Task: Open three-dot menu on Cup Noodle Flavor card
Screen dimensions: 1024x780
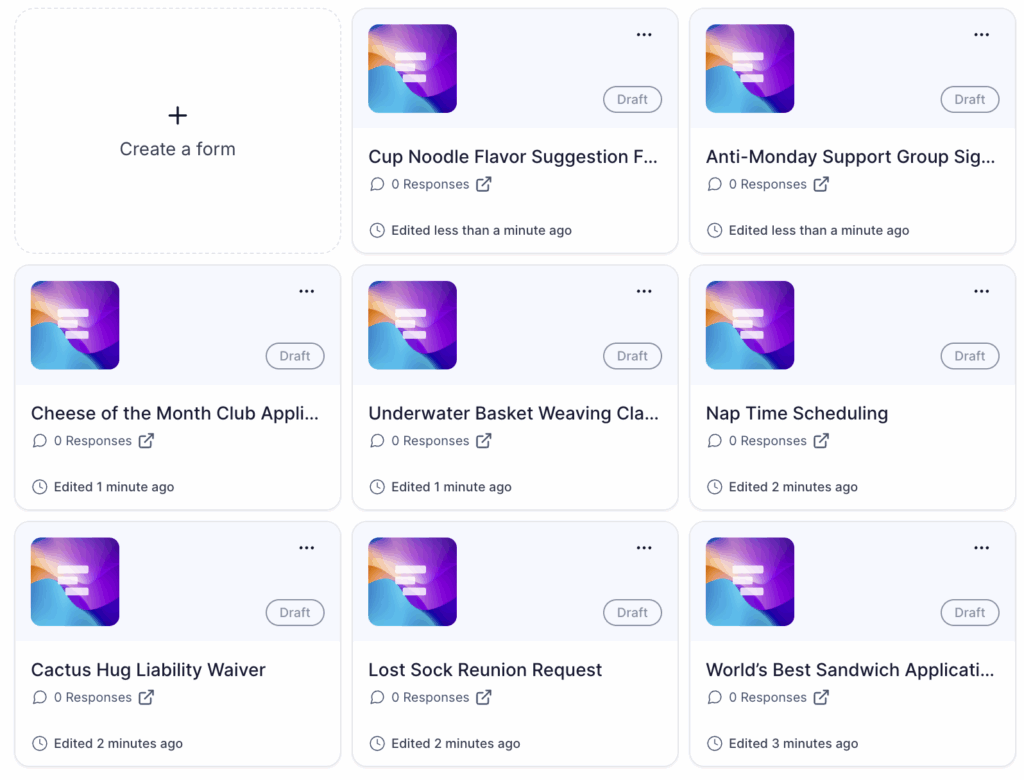Action: (x=644, y=35)
